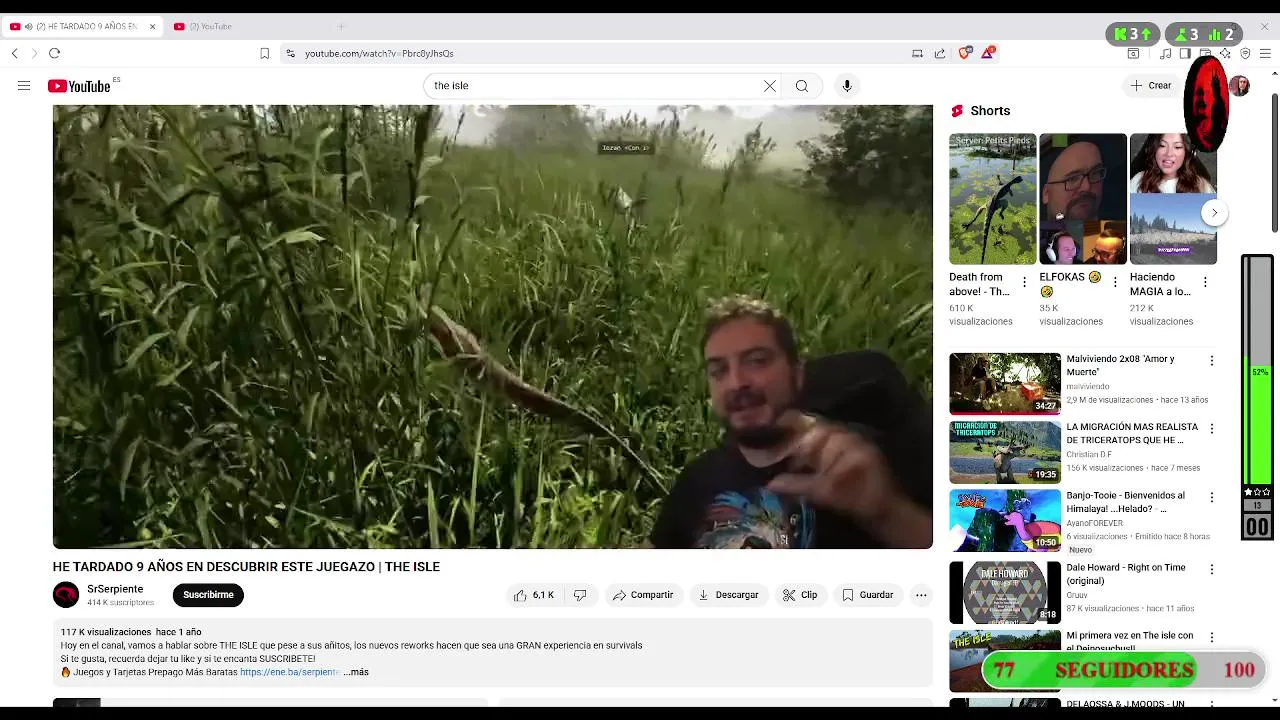Open more actions three-dot menu under video
The image size is (1280, 720).
921,595
